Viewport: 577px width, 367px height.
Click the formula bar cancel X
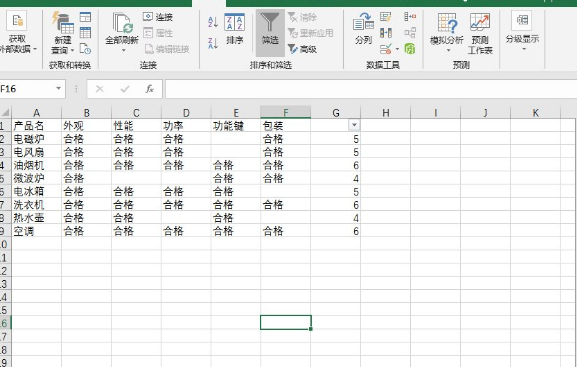(99, 89)
